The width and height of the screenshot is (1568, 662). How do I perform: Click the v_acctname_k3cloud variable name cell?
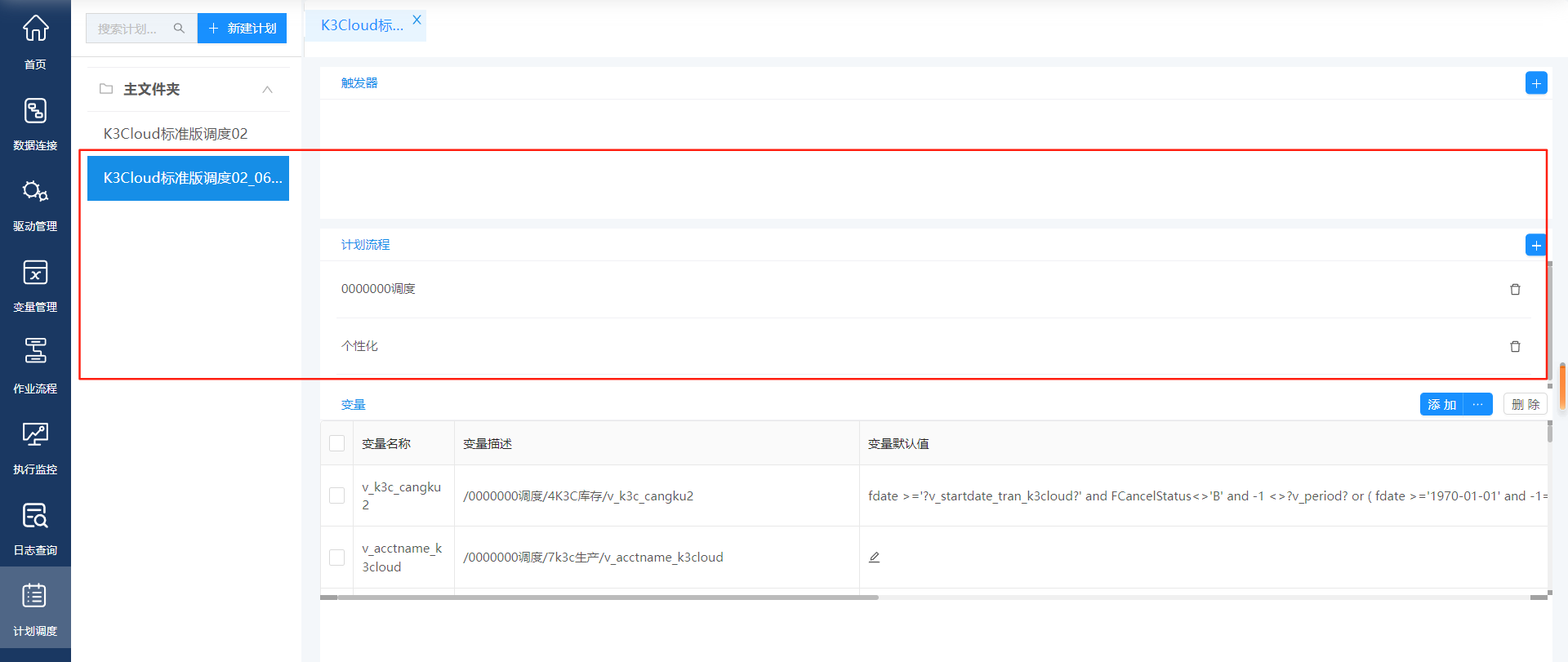pos(402,558)
